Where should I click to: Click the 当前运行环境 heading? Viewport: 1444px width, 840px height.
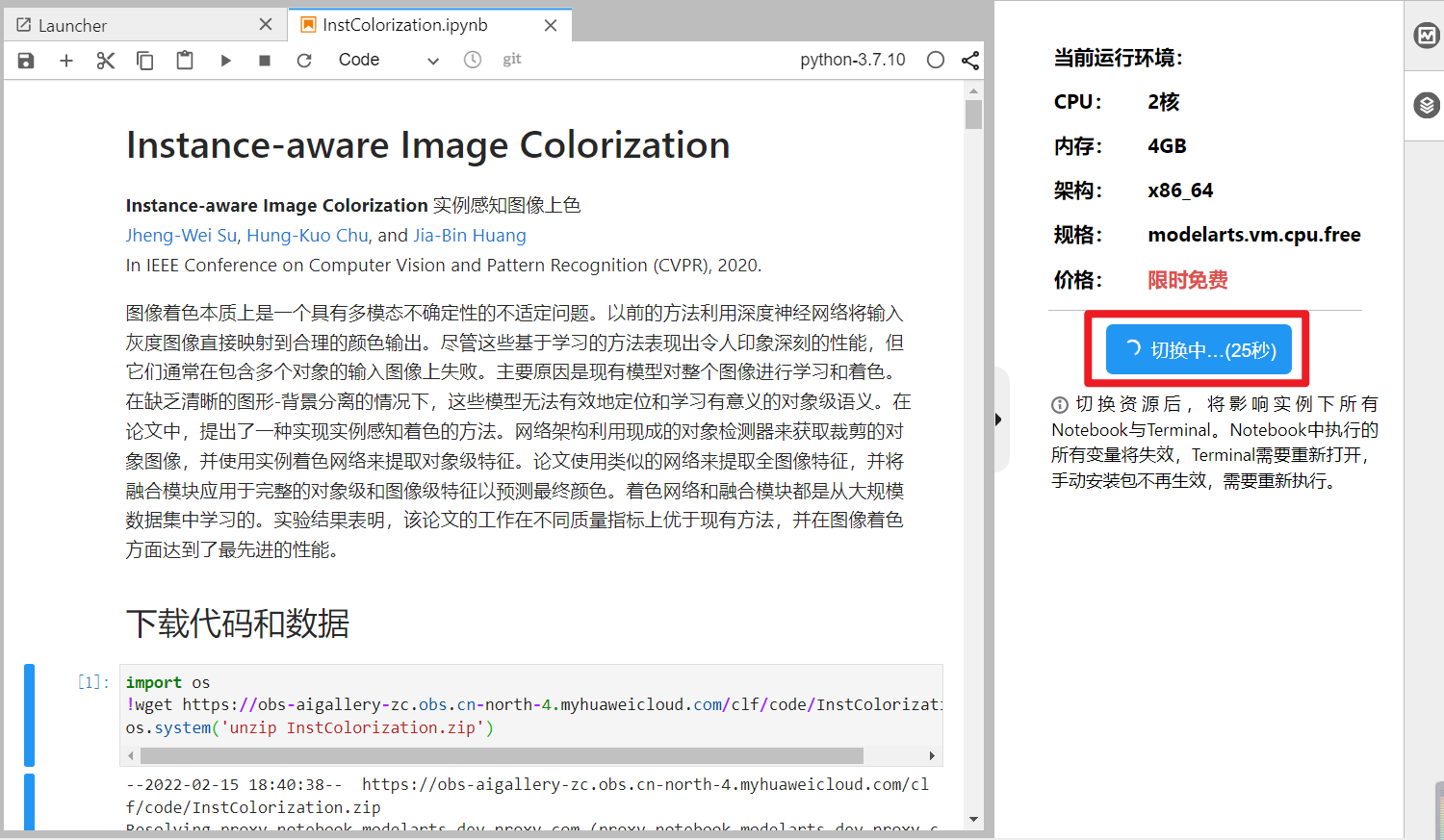click(x=1118, y=58)
